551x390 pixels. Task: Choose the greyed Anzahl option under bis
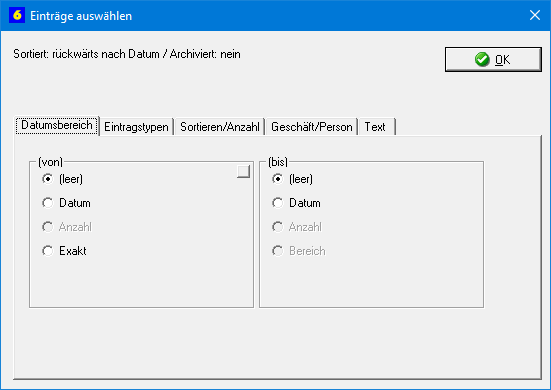click(297, 227)
